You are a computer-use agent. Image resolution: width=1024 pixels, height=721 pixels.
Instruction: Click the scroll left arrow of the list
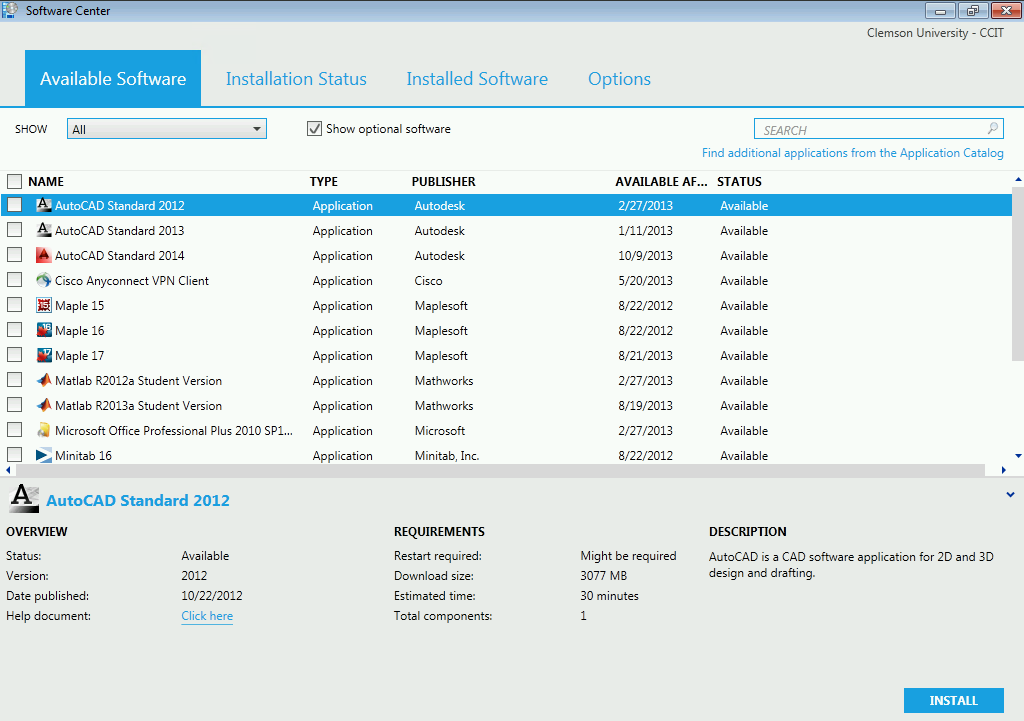(8, 470)
